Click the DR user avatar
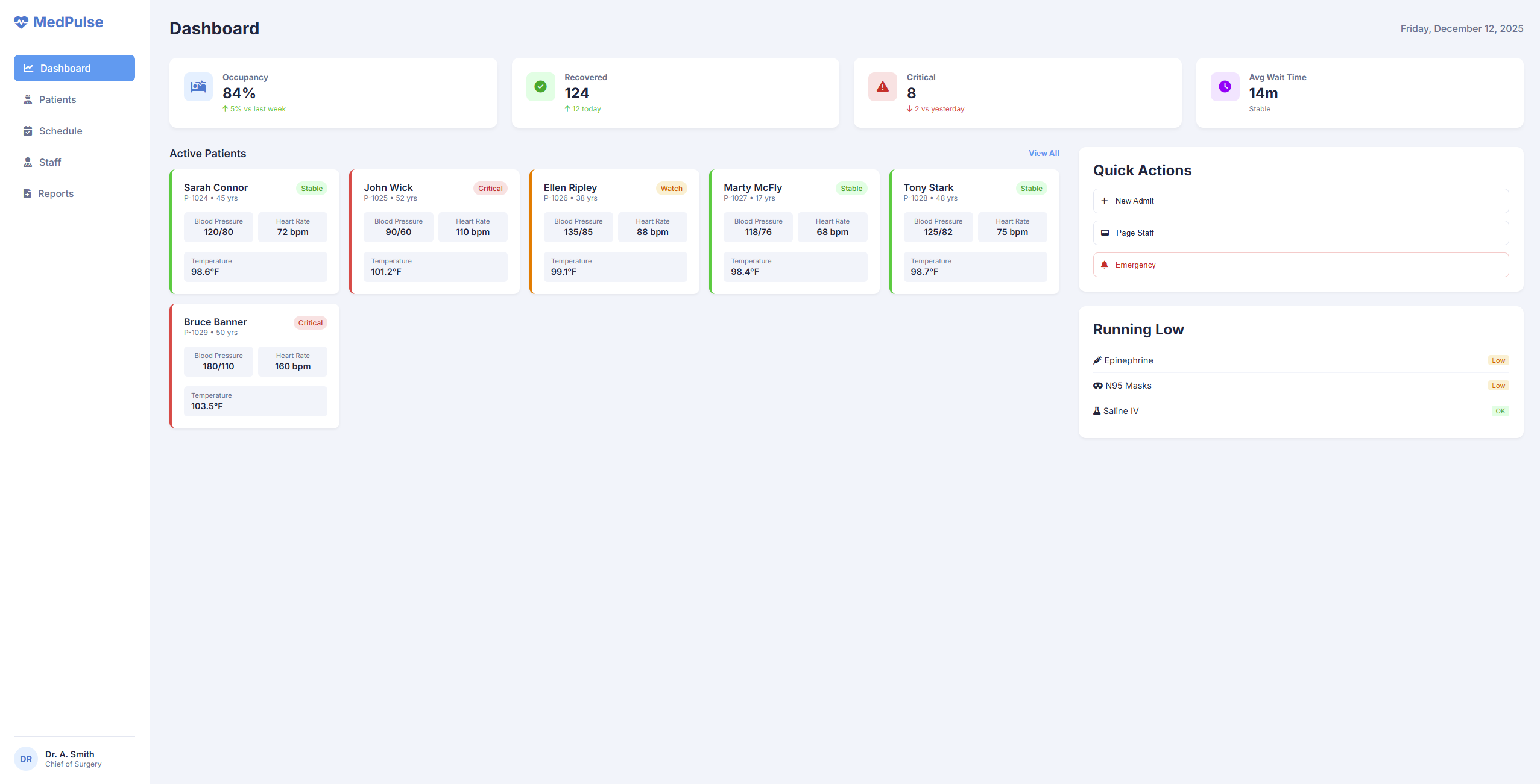 (26, 759)
